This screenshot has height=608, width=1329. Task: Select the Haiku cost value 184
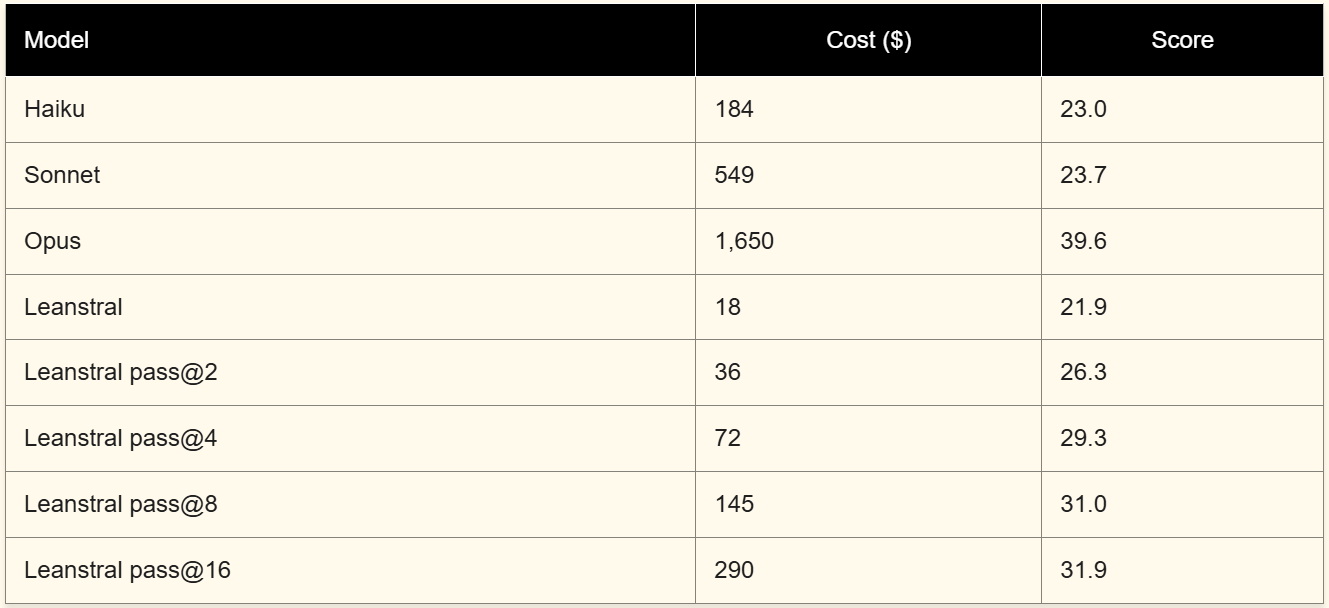[x=734, y=109]
